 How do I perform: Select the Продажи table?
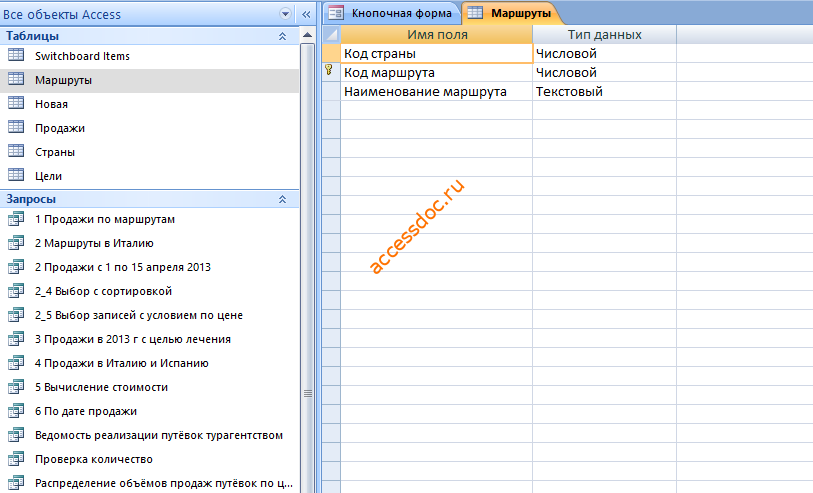coord(149,128)
